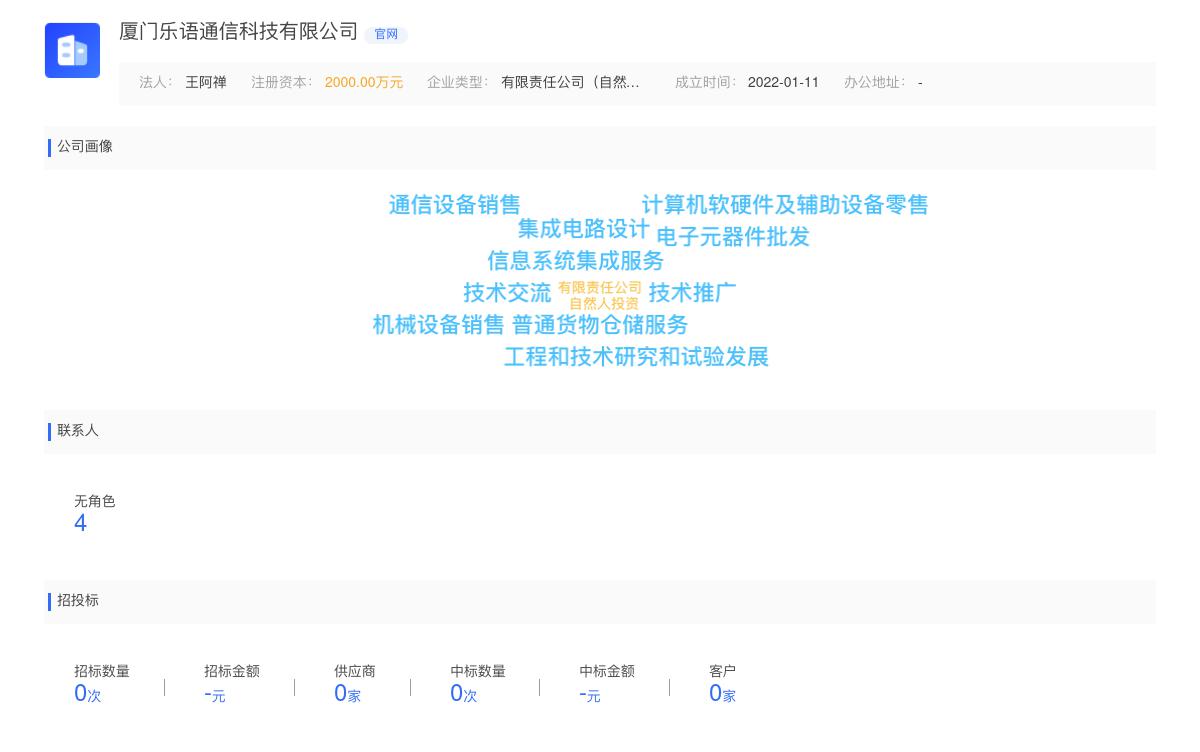Click word cloud tag 技术推广

[x=692, y=293]
